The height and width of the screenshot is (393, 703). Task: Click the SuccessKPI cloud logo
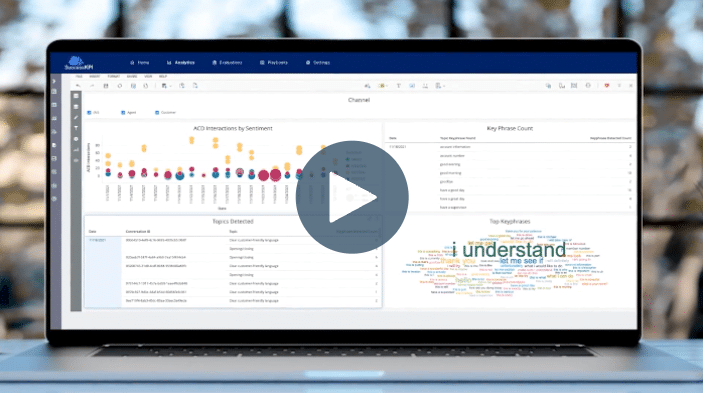click(x=78, y=63)
